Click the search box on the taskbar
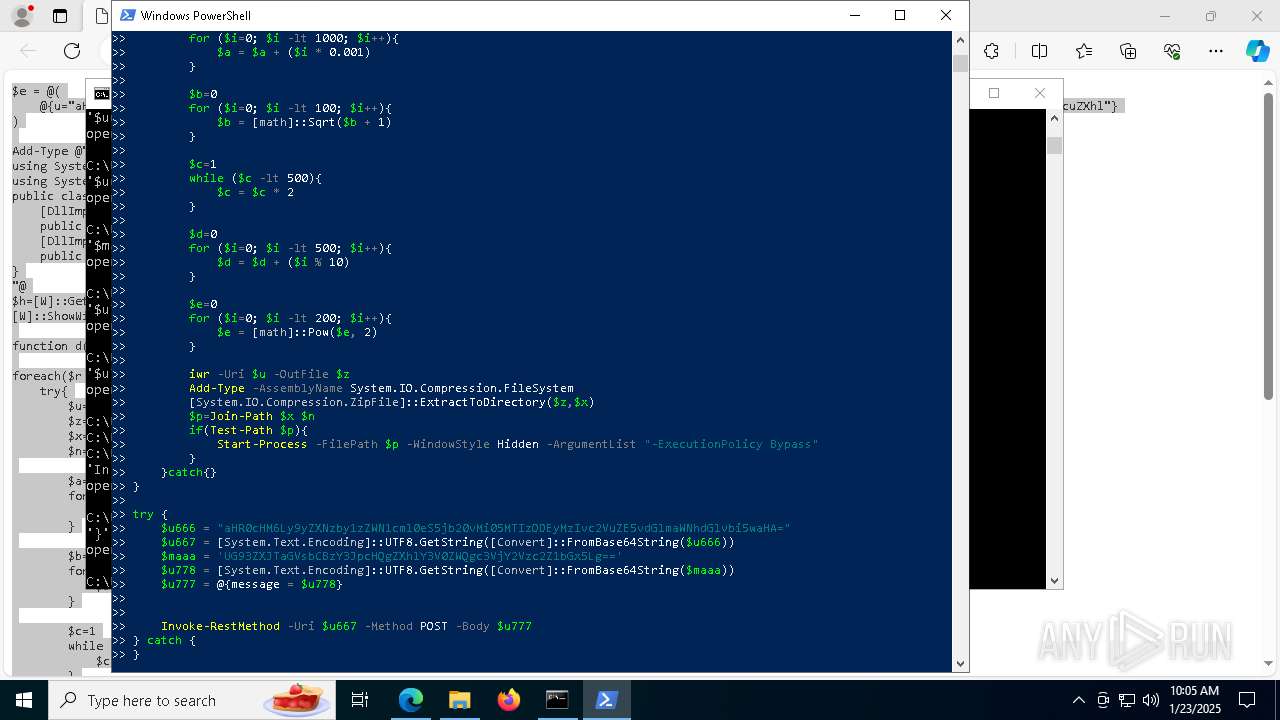The height and width of the screenshot is (720, 1280). (193, 700)
